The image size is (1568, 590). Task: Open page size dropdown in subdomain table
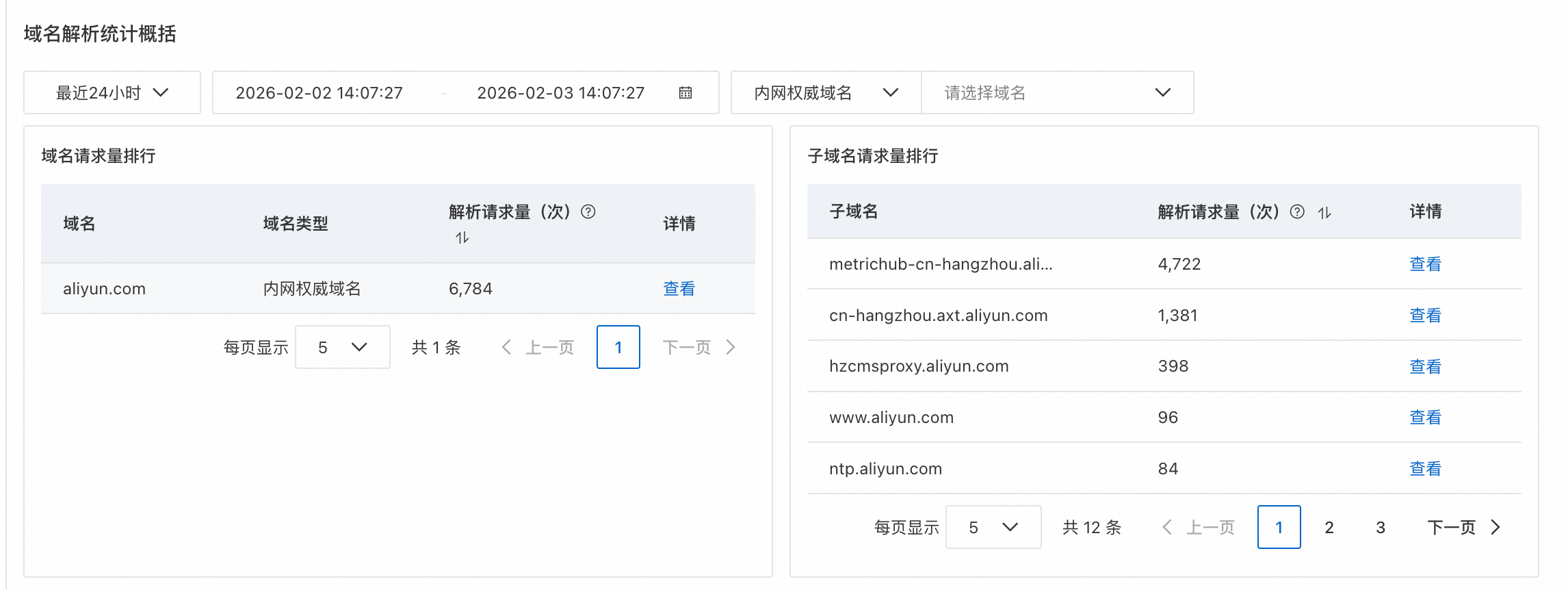(993, 527)
